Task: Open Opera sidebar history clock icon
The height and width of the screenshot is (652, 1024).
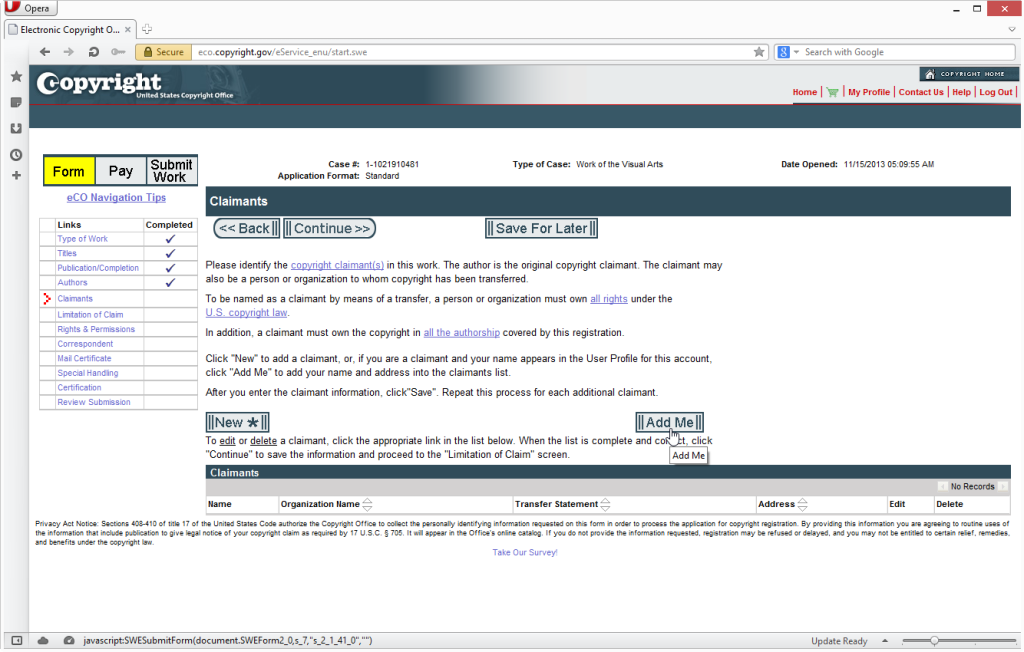Action: (16, 155)
